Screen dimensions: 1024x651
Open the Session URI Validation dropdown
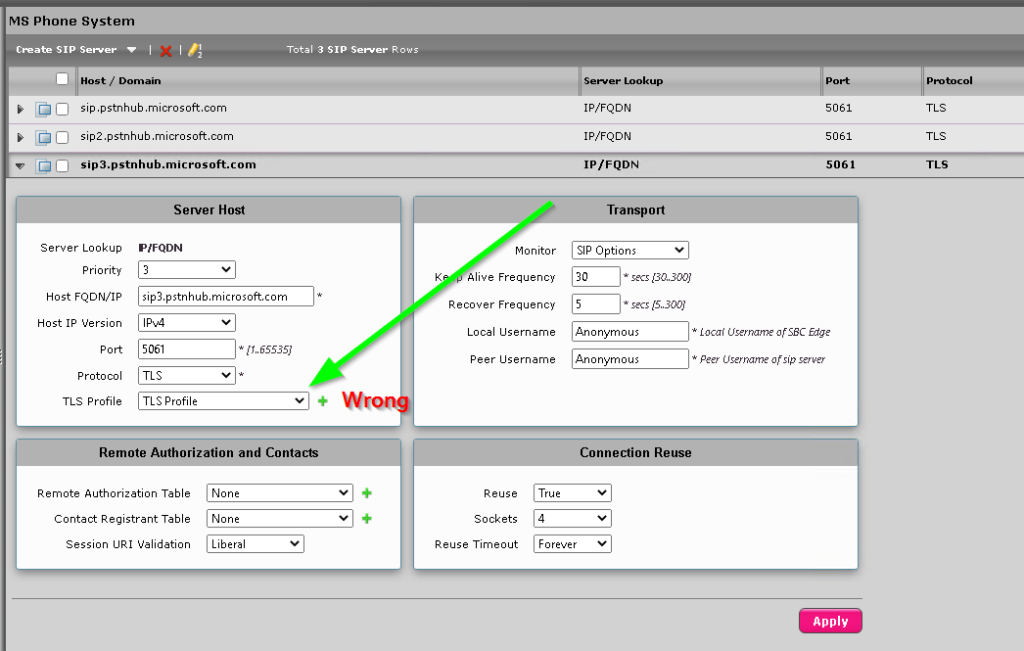tap(255, 544)
